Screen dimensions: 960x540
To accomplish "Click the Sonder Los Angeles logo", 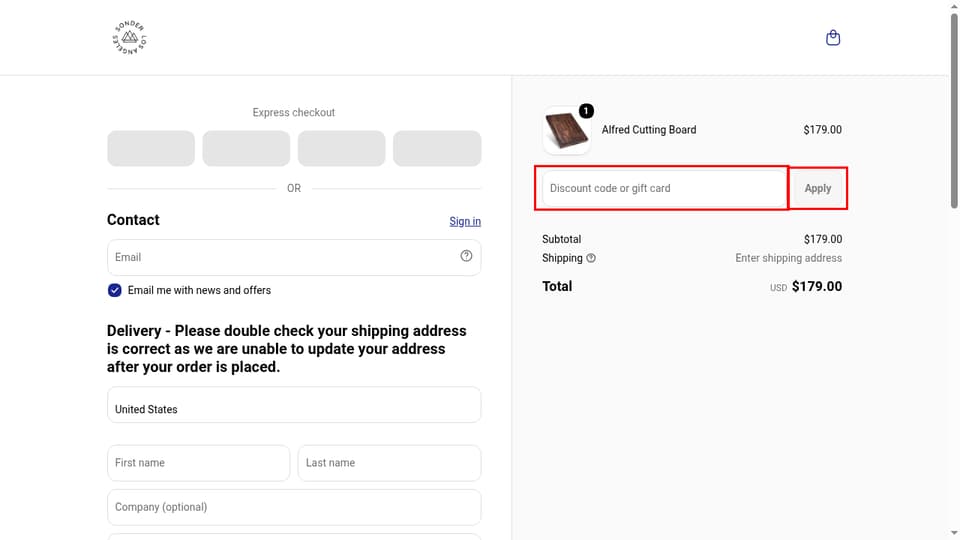I will pos(130,37).
